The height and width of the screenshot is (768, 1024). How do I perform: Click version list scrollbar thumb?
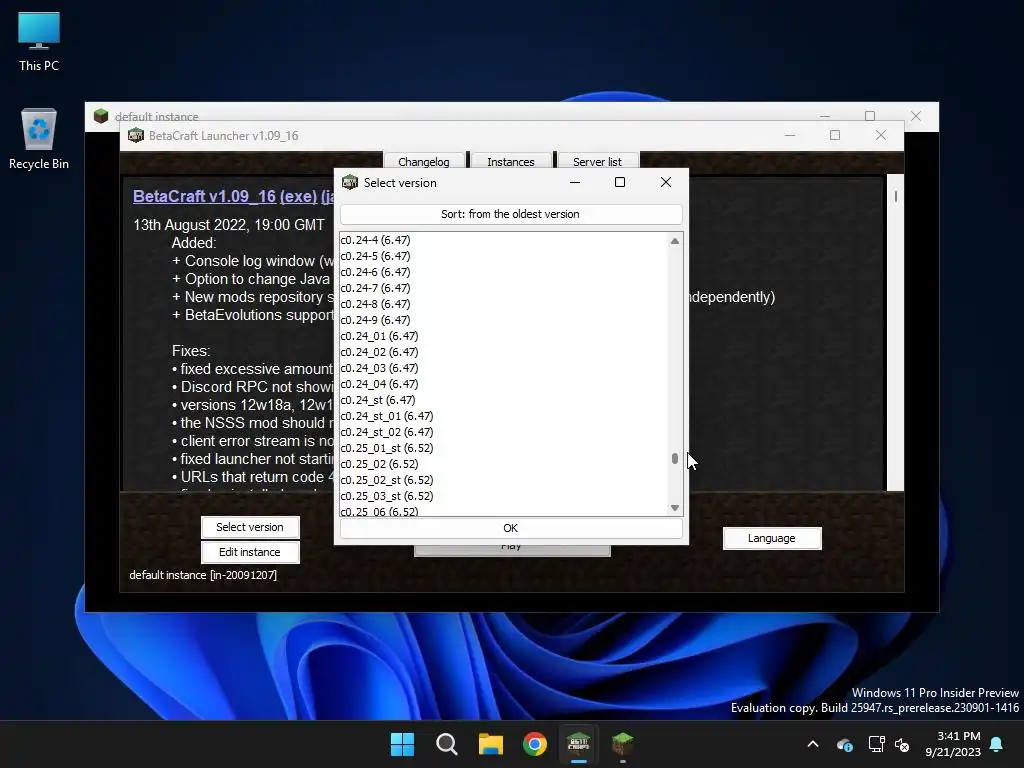tap(675, 458)
